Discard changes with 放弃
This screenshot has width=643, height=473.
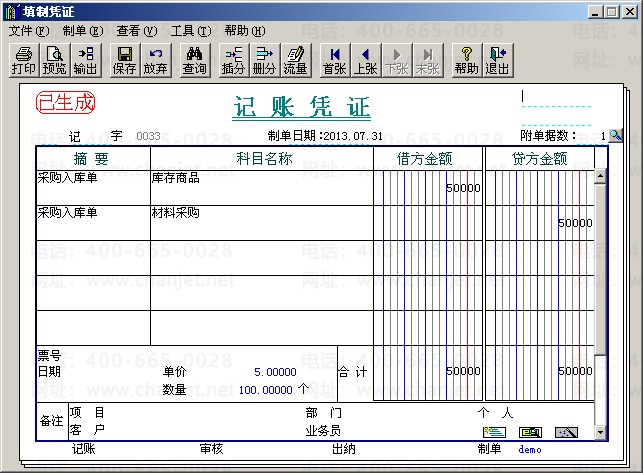tap(155, 60)
